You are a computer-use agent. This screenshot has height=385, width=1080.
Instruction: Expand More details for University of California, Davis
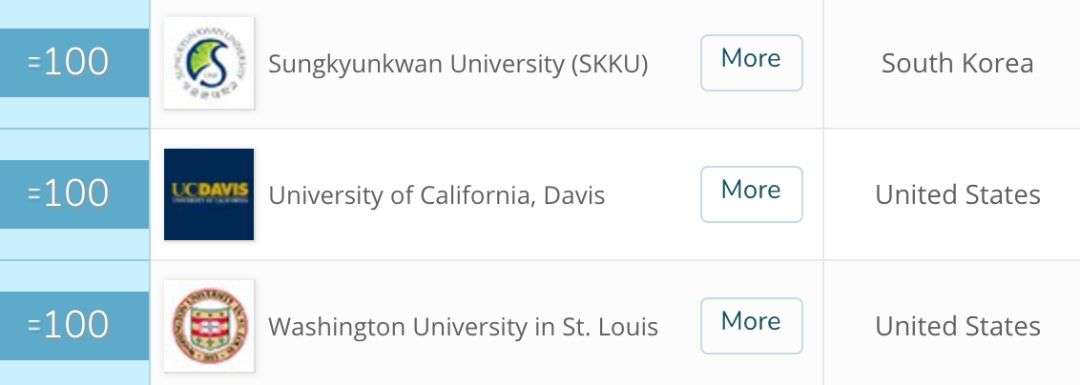(751, 194)
